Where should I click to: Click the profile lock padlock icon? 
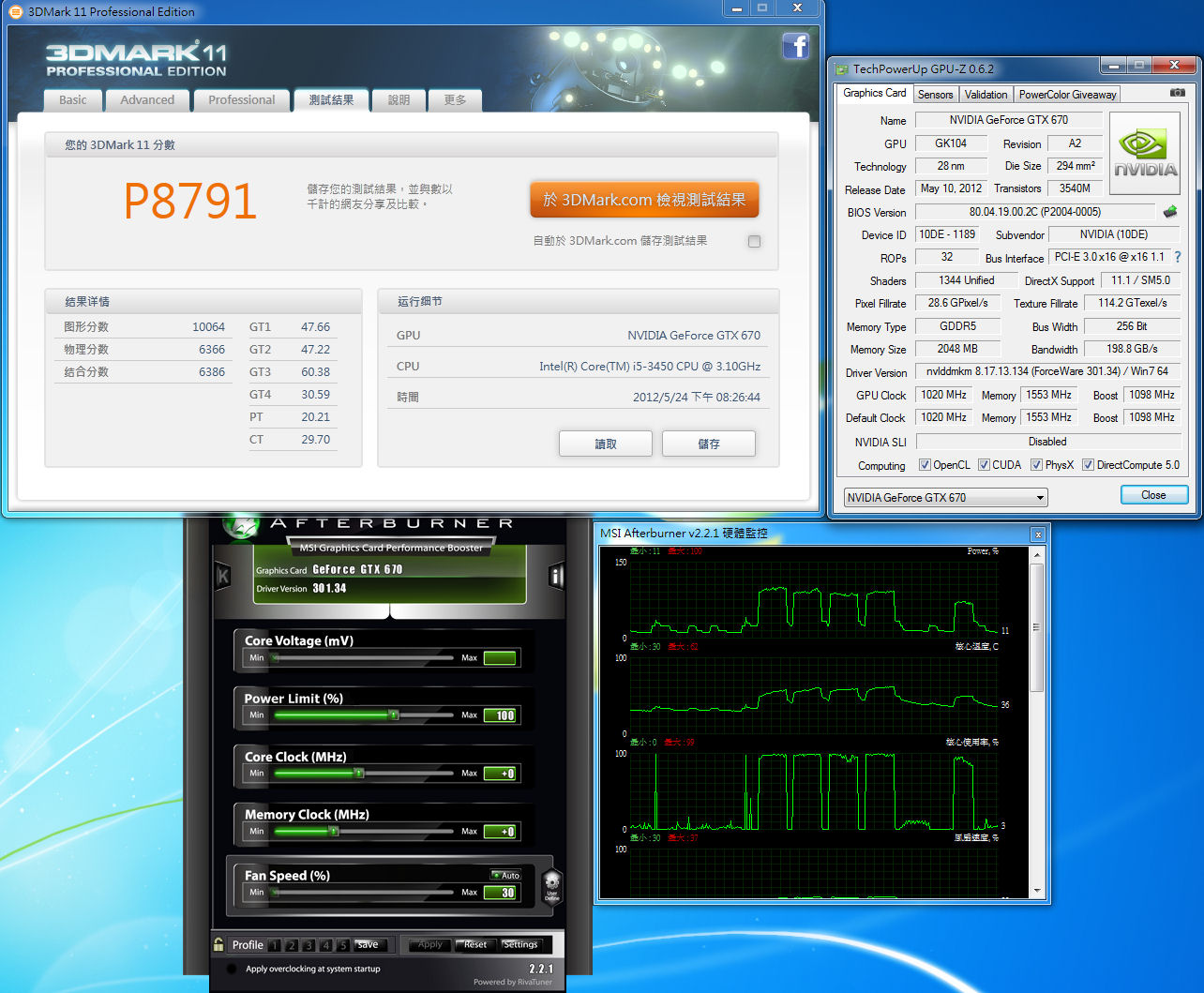(218, 944)
